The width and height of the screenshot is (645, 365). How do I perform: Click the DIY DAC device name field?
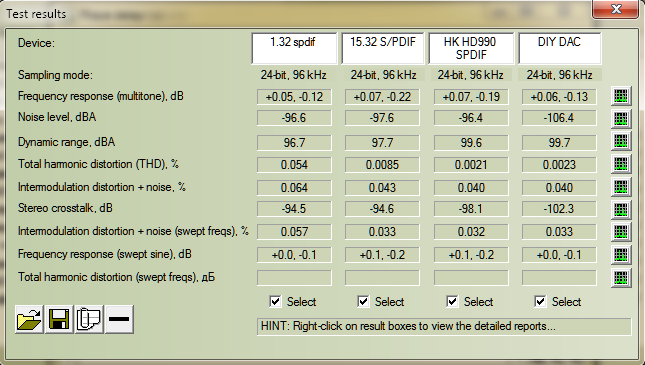click(x=559, y=49)
